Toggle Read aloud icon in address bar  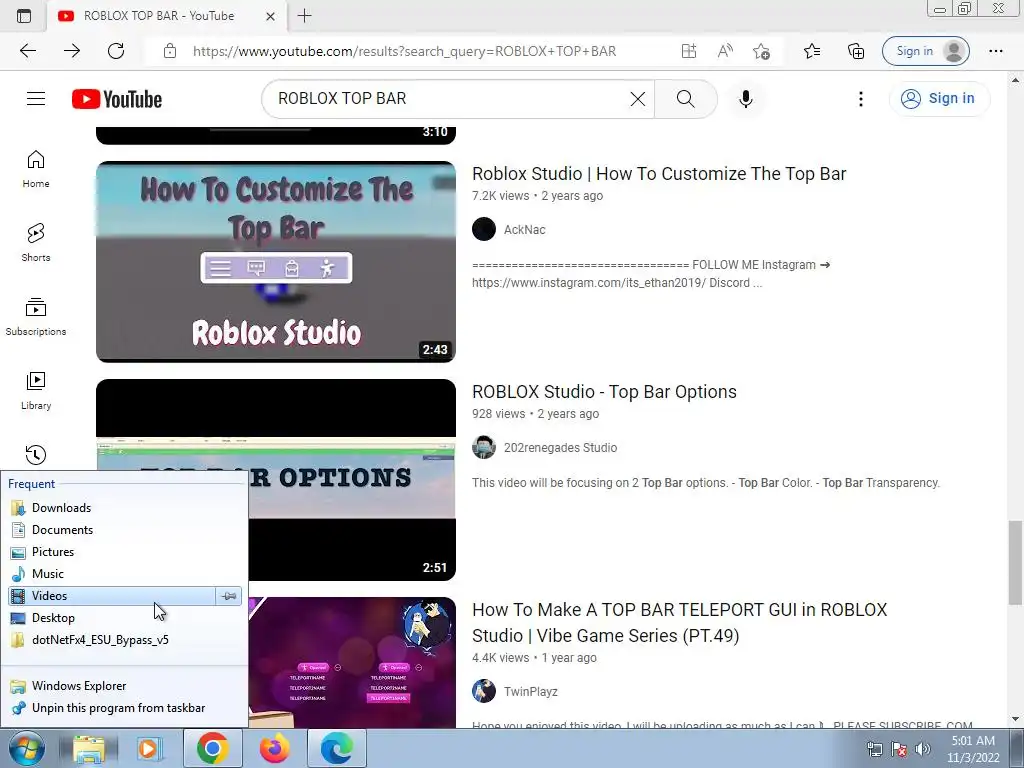tap(725, 51)
